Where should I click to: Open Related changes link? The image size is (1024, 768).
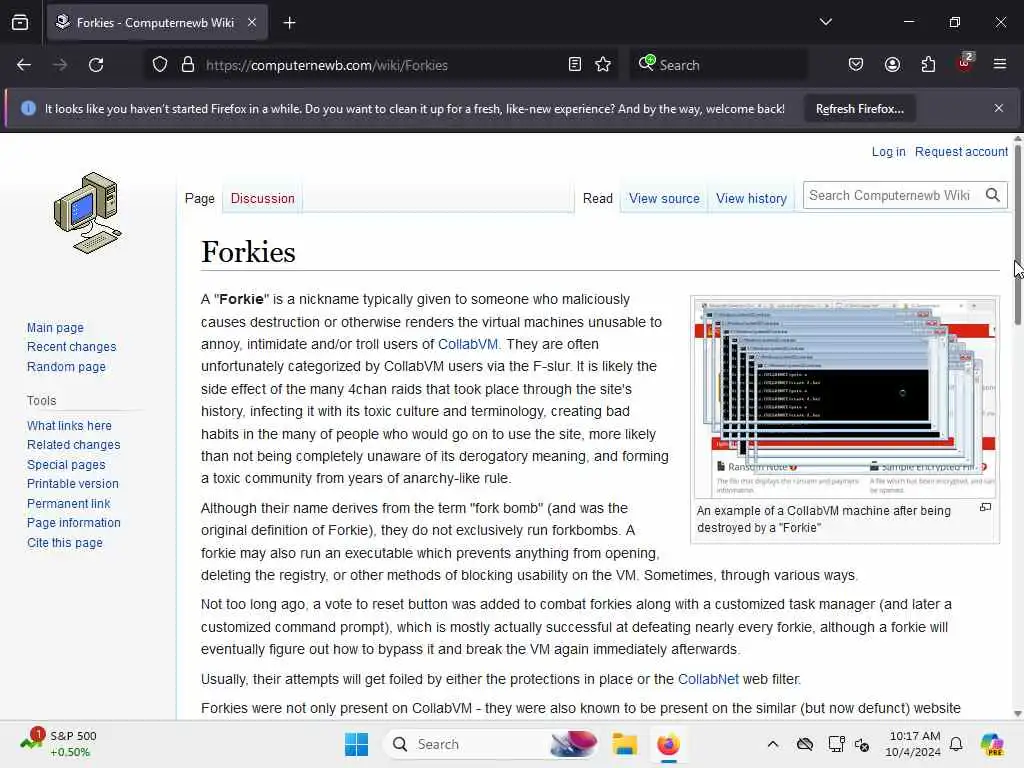point(74,445)
